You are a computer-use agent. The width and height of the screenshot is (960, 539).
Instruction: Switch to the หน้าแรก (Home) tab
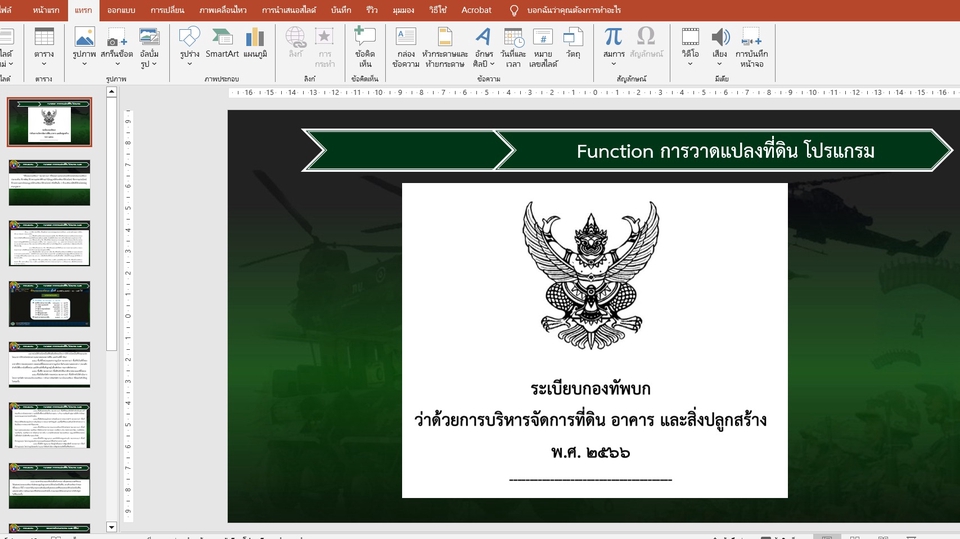[x=46, y=10]
